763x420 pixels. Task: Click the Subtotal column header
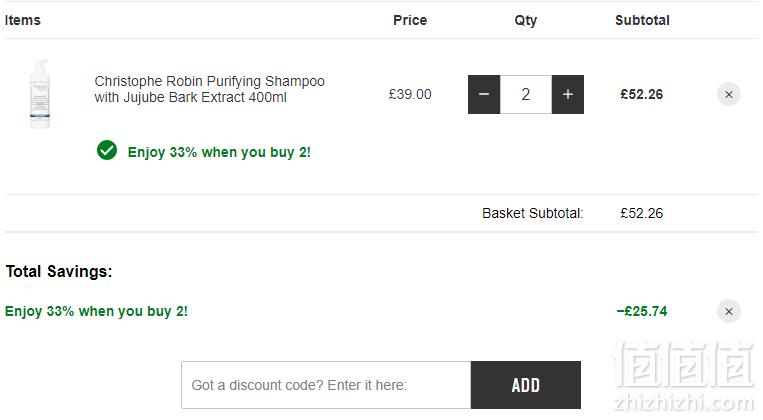click(x=642, y=20)
